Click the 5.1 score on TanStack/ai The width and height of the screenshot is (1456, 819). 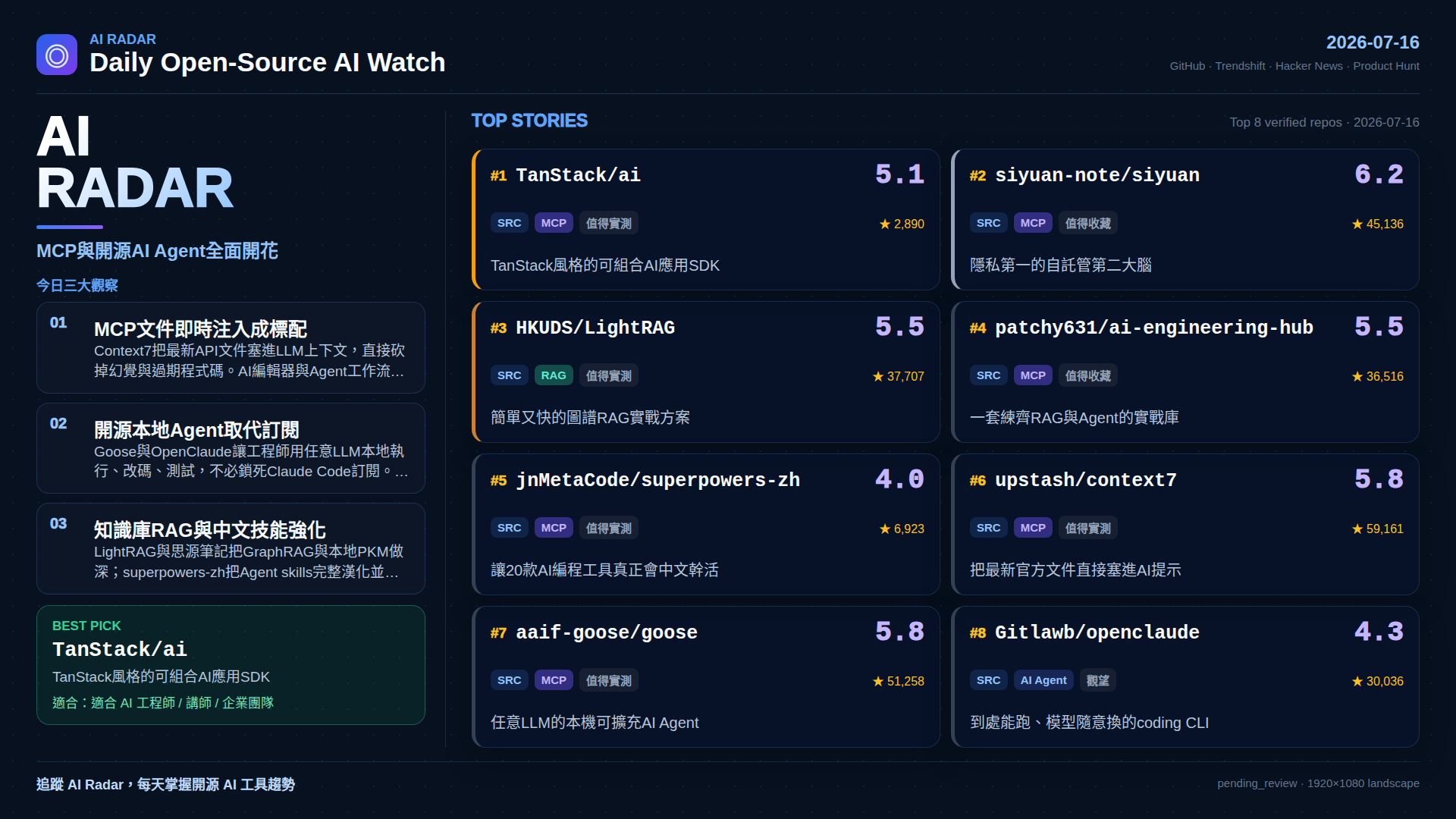tap(899, 174)
